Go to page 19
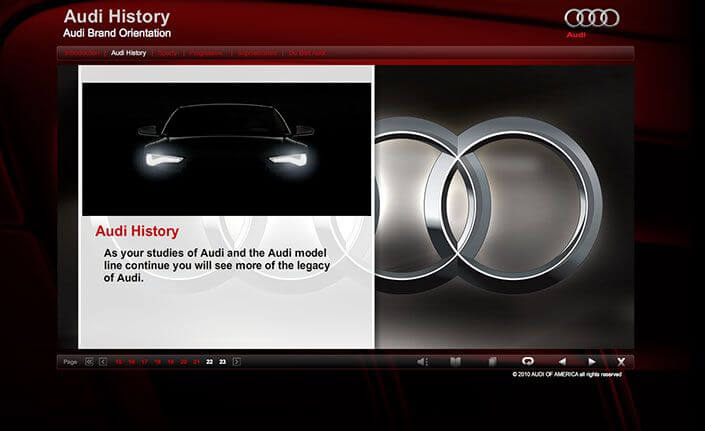Viewport: 705px width, 431px height. [x=170, y=362]
